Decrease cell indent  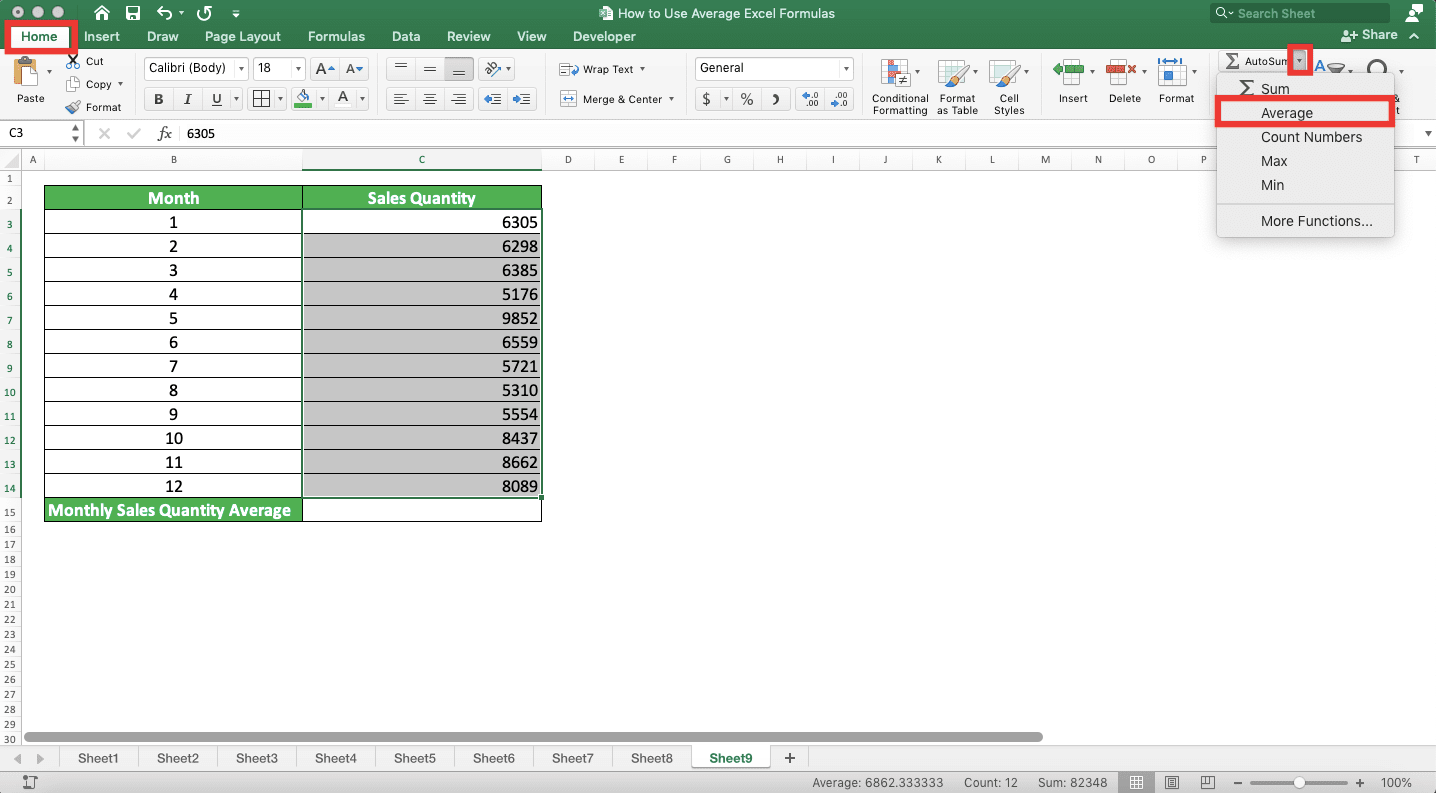tap(491, 99)
